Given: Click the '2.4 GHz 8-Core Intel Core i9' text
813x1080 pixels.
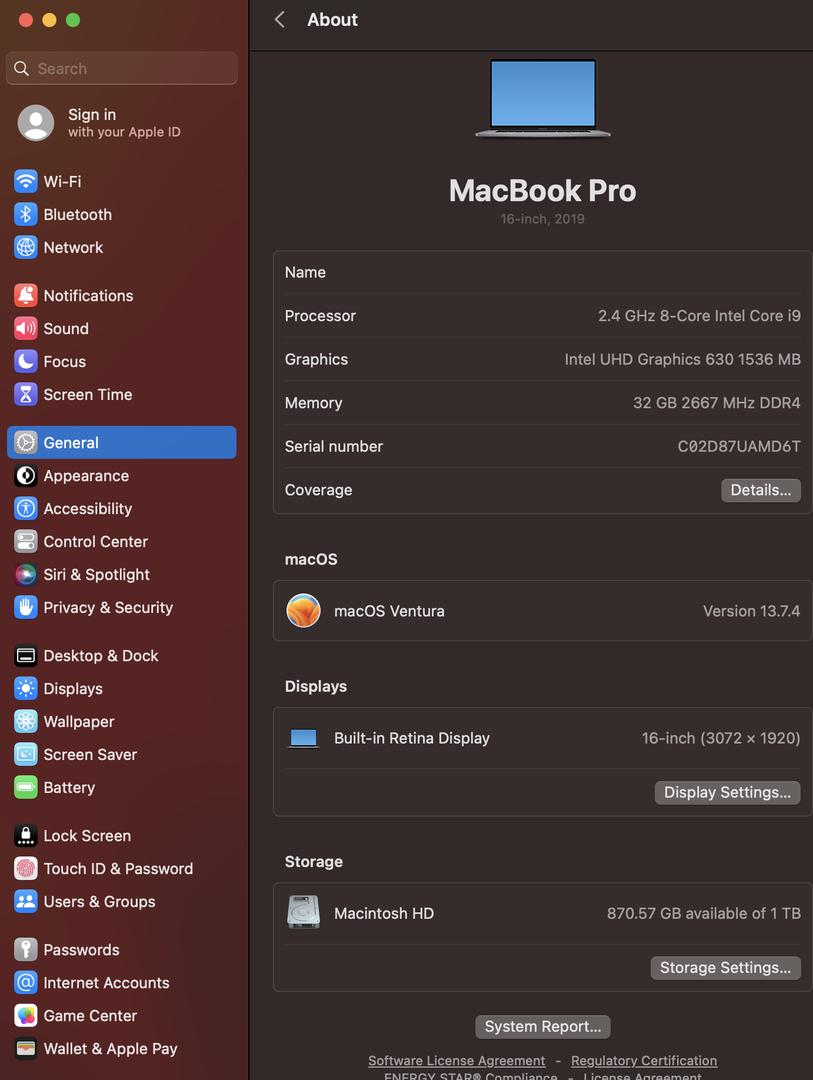Looking at the screenshot, I should (699, 315).
